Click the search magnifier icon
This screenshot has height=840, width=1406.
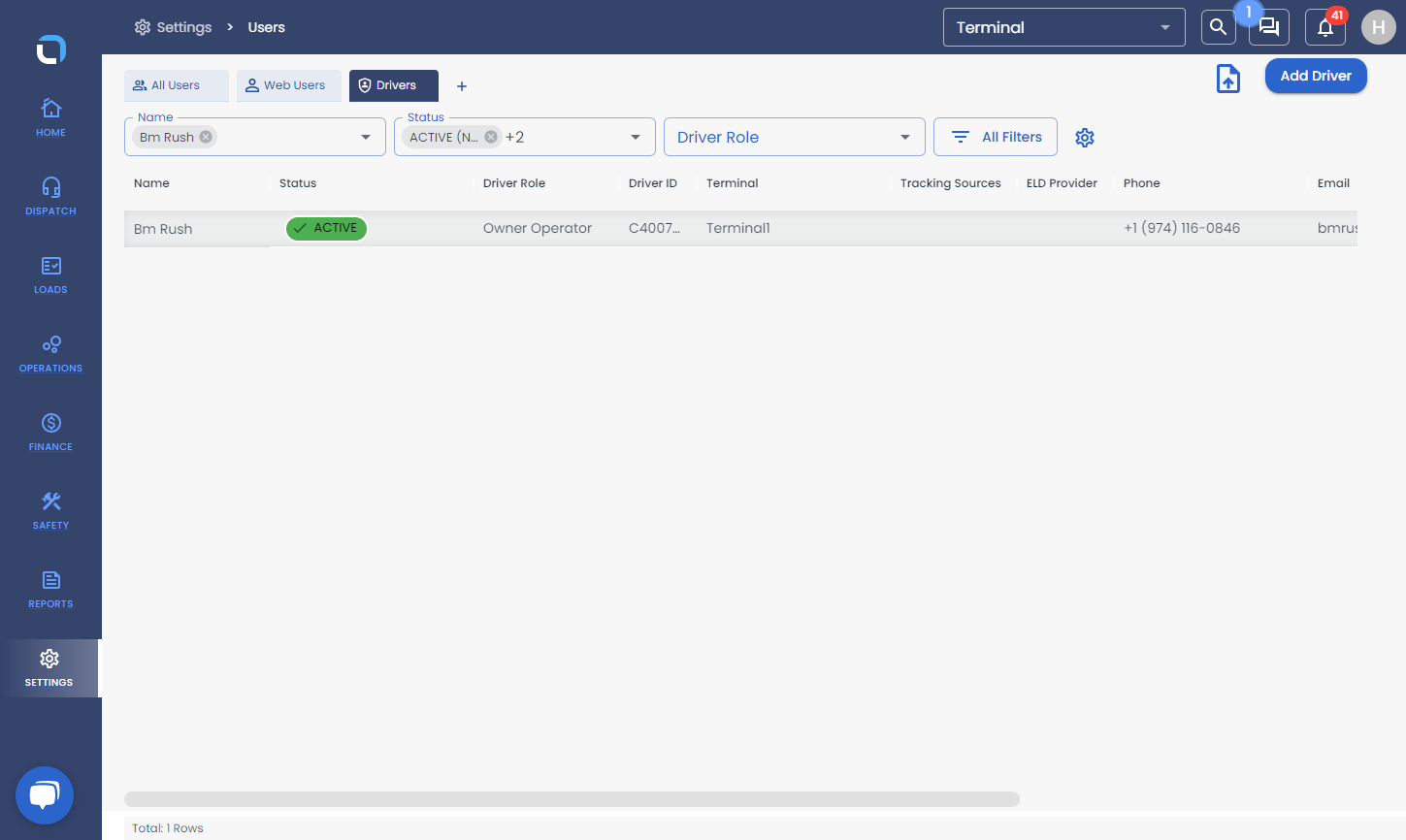click(x=1218, y=27)
